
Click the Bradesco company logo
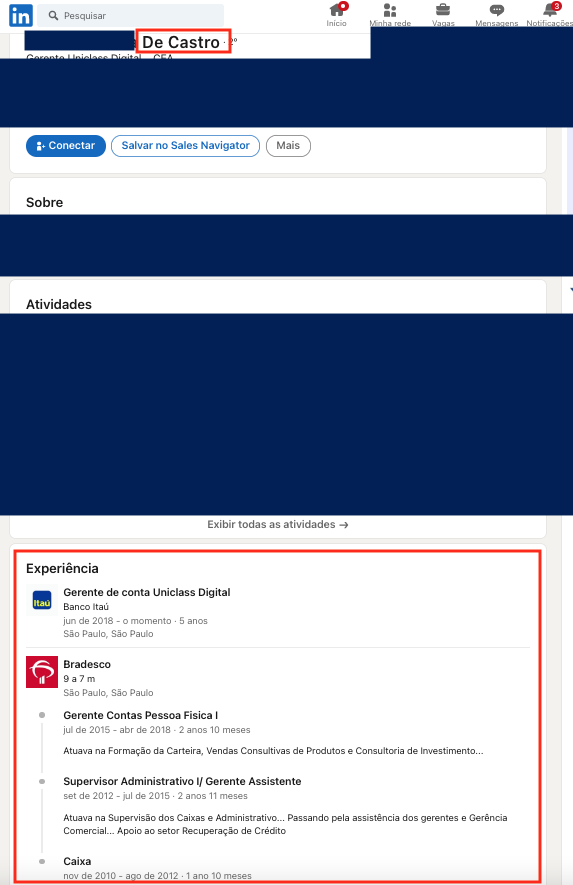42,672
